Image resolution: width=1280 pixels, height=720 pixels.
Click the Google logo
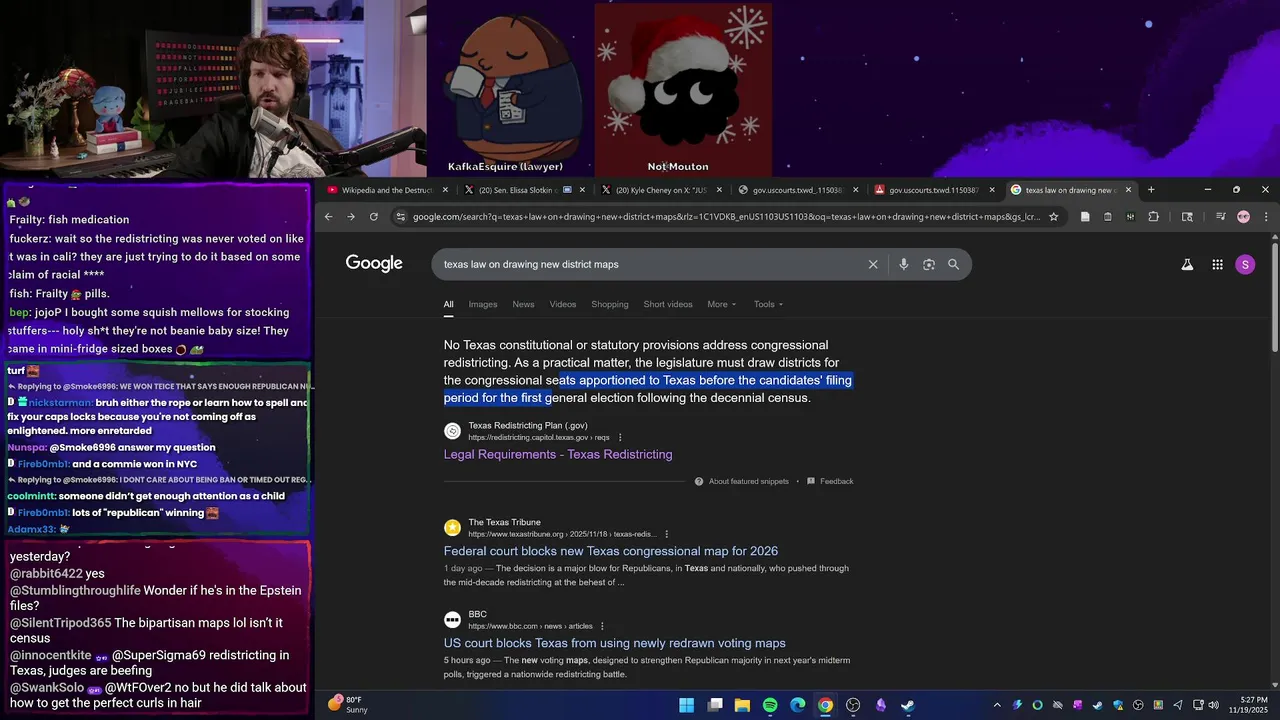[x=374, y=263]
